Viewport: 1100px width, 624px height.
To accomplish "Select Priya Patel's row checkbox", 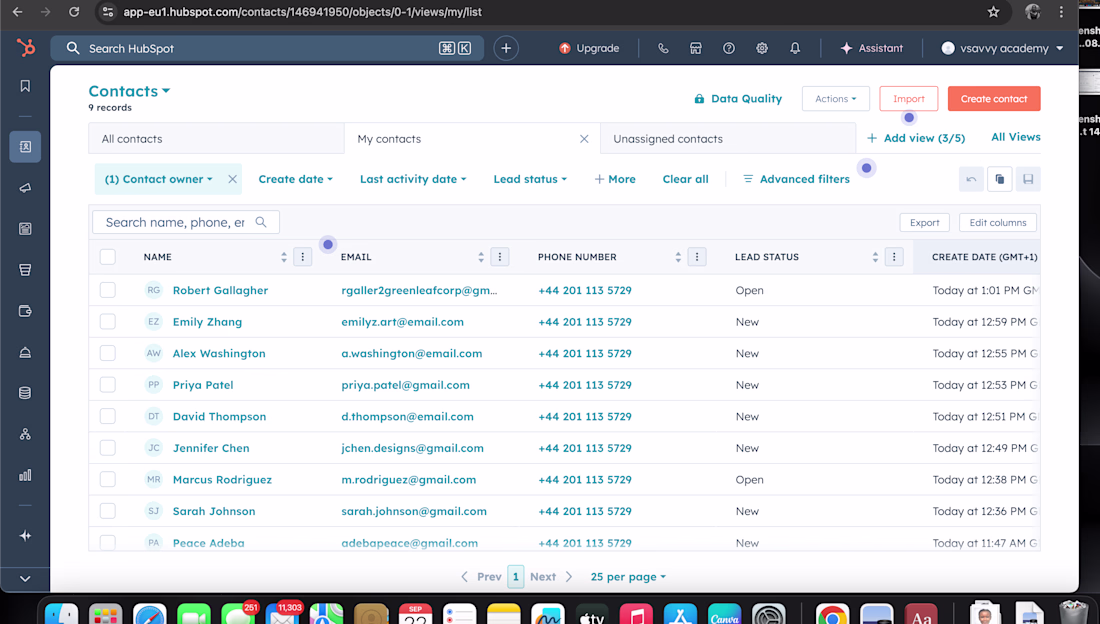I will click(107, 385).
